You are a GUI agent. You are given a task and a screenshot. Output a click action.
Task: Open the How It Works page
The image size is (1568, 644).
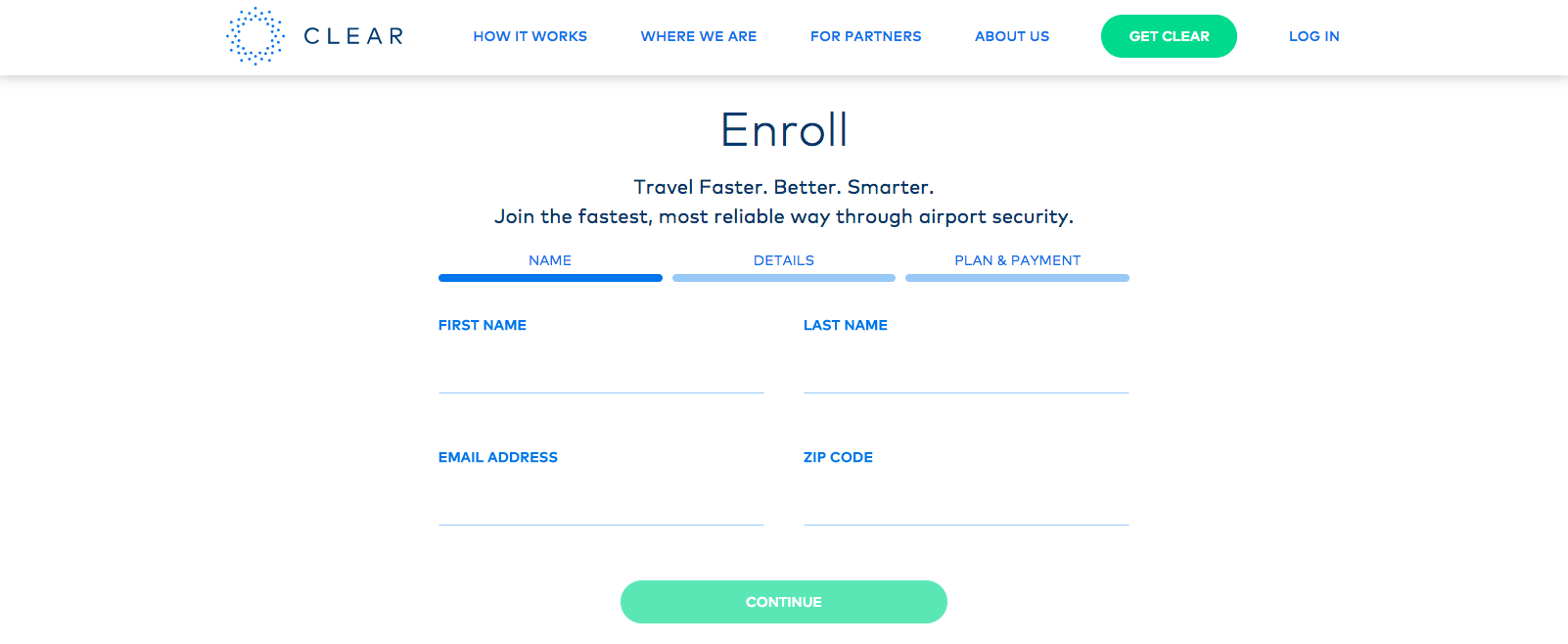point(530,36)
